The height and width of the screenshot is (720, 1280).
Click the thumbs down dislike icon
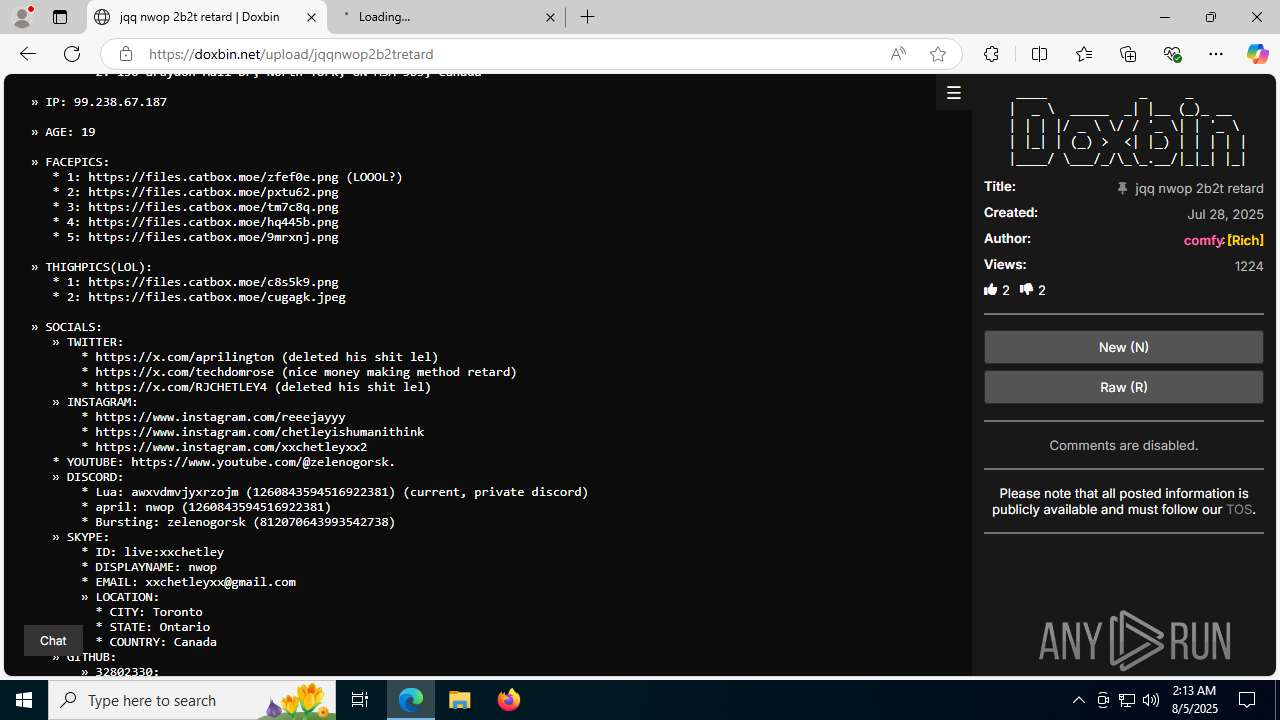pos(1026,290)
